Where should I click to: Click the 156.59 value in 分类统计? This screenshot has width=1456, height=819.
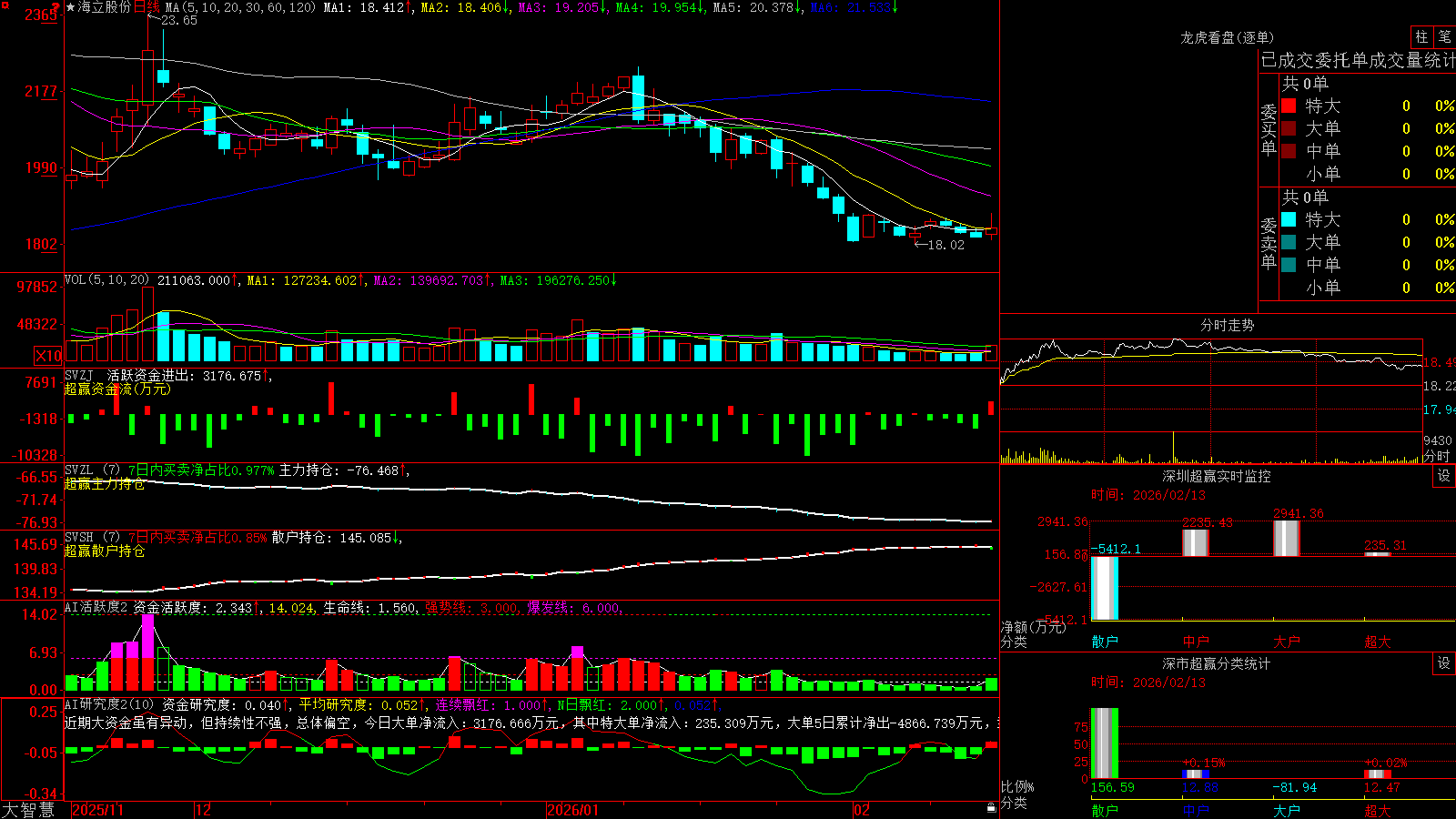coord(1113,787)
